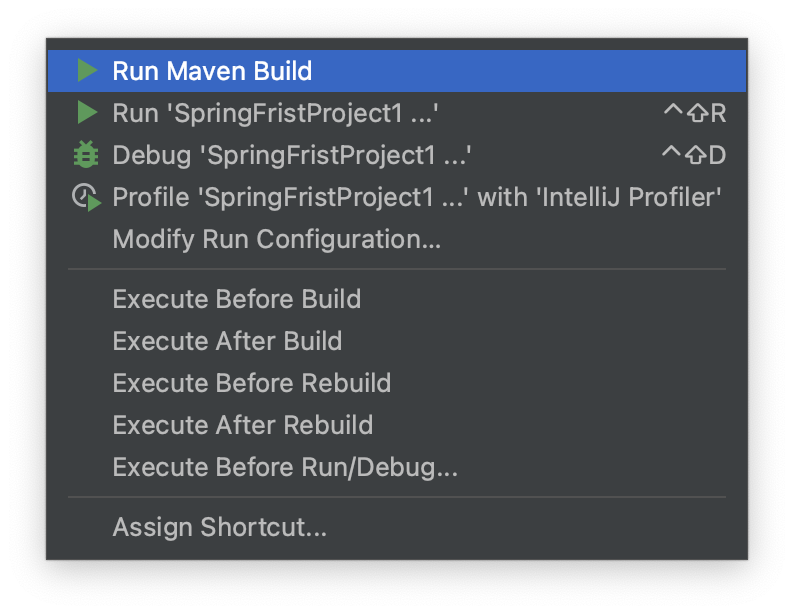The width and height of the screenshot is (794, 614).
Task: Click the 'IntelliJ Profiler' text
Action: [x=628, y=197]
